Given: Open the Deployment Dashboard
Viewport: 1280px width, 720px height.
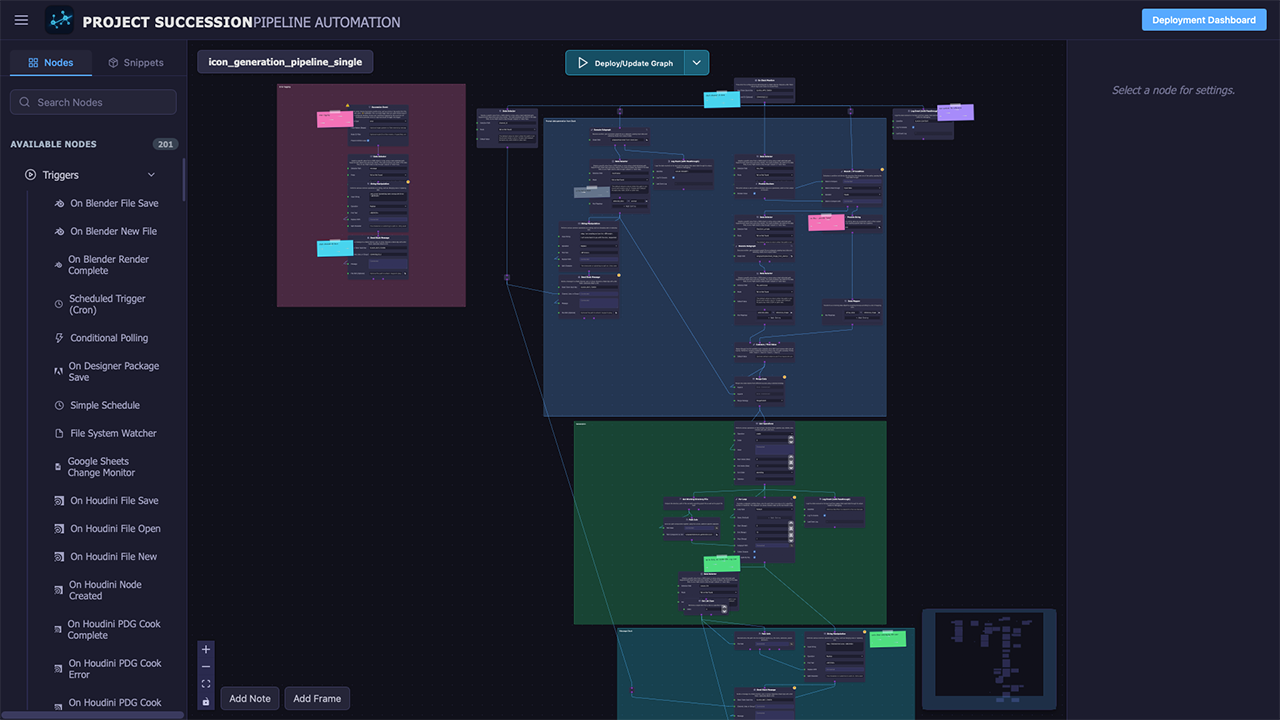Looking at the screenshot, I should click(x=1204, y=20).
